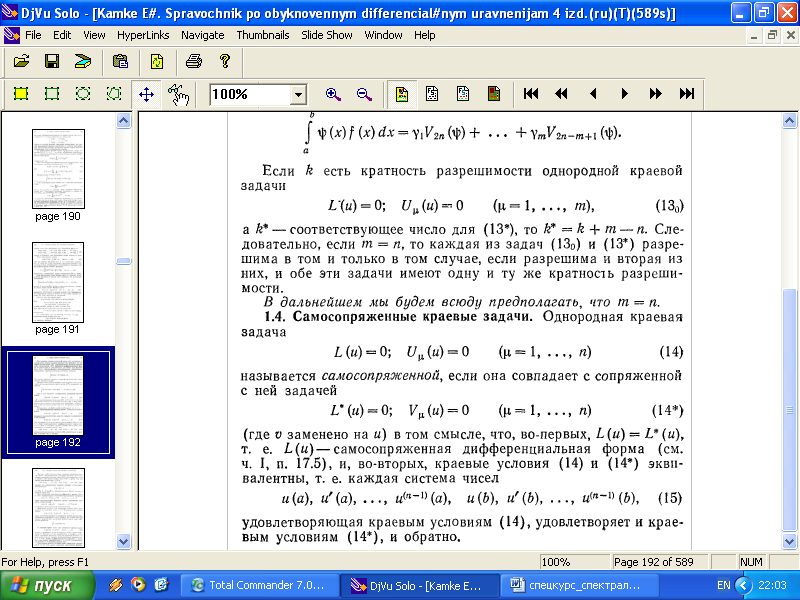This screenshot has height=600, width=800.
Task: Zoom in with the magnifier plus icon
Action: coord(333,94)
